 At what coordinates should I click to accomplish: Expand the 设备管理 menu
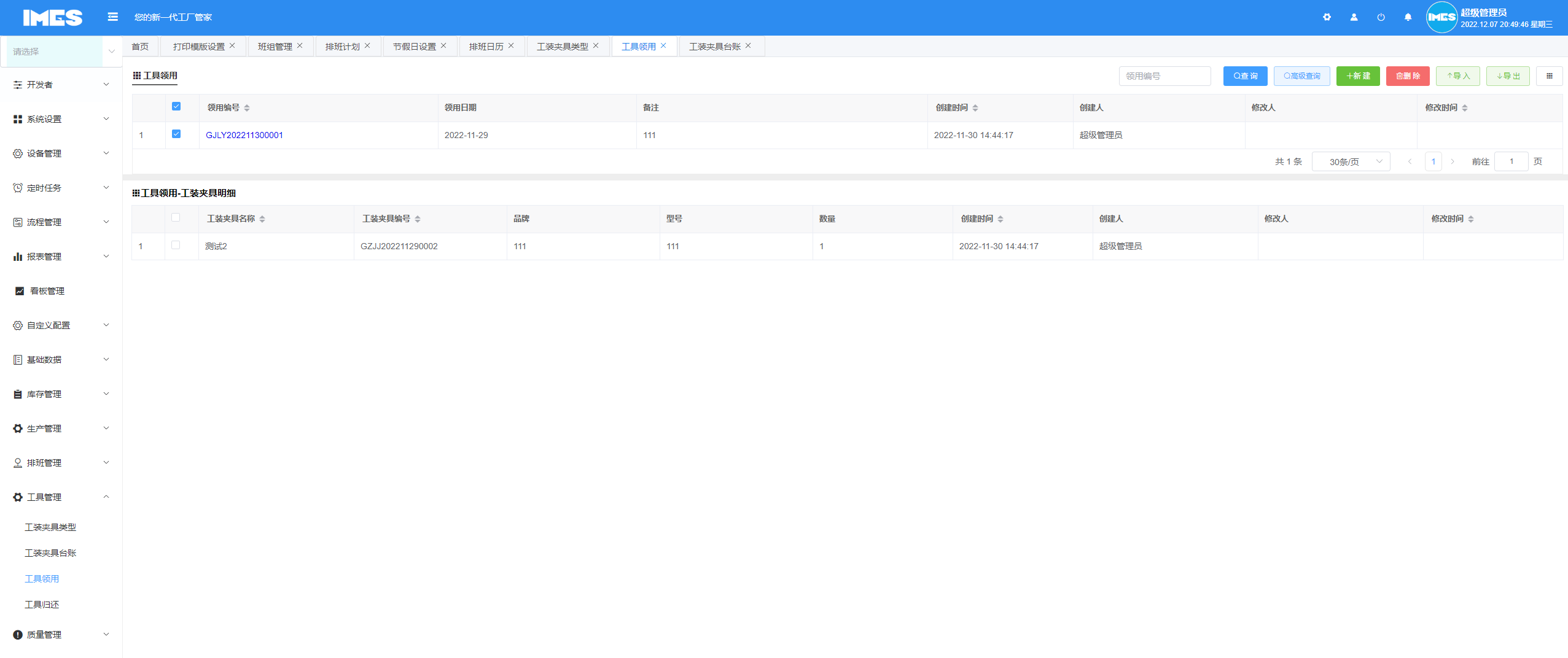[x=61, y=153]
